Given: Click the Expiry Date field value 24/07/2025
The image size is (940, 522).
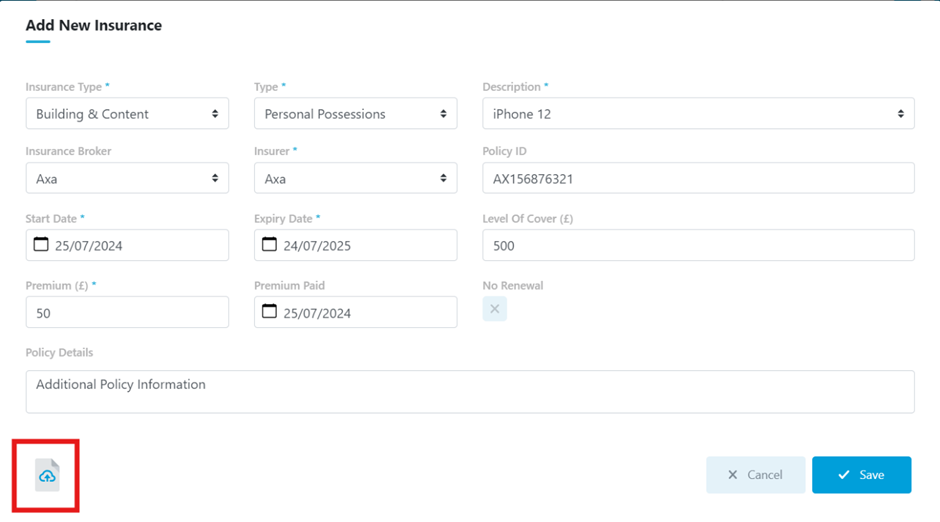Looking at the screenshot, I should click(x=317, y=246).
